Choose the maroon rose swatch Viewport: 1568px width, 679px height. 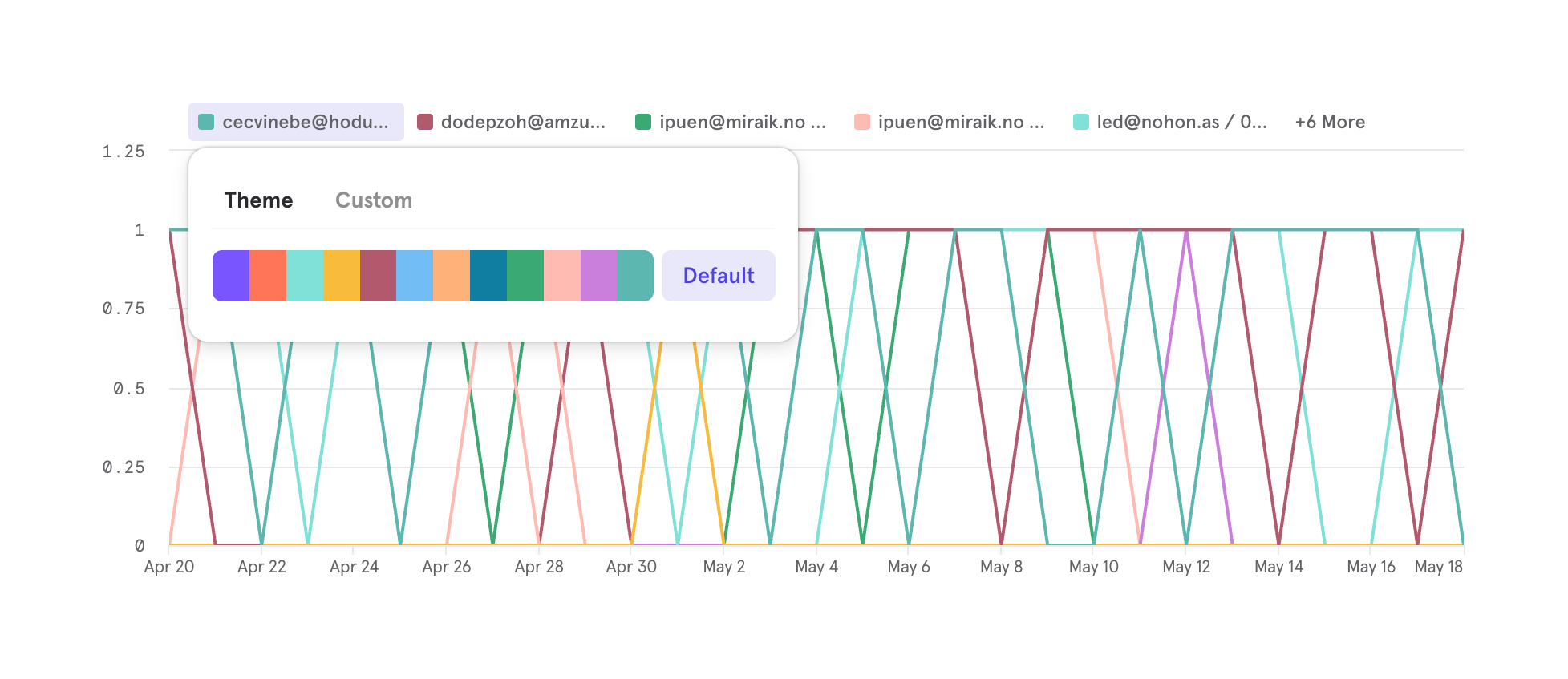378,276
